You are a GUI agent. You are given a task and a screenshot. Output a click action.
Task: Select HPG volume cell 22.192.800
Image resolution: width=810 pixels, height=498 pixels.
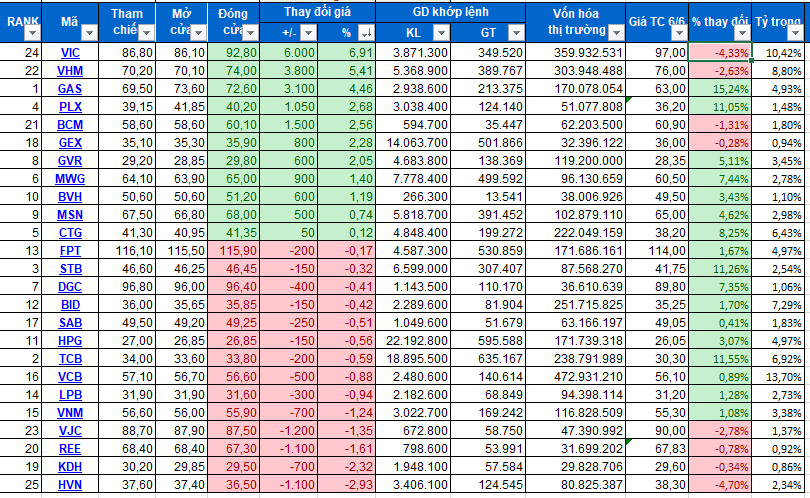coord(413,341)
